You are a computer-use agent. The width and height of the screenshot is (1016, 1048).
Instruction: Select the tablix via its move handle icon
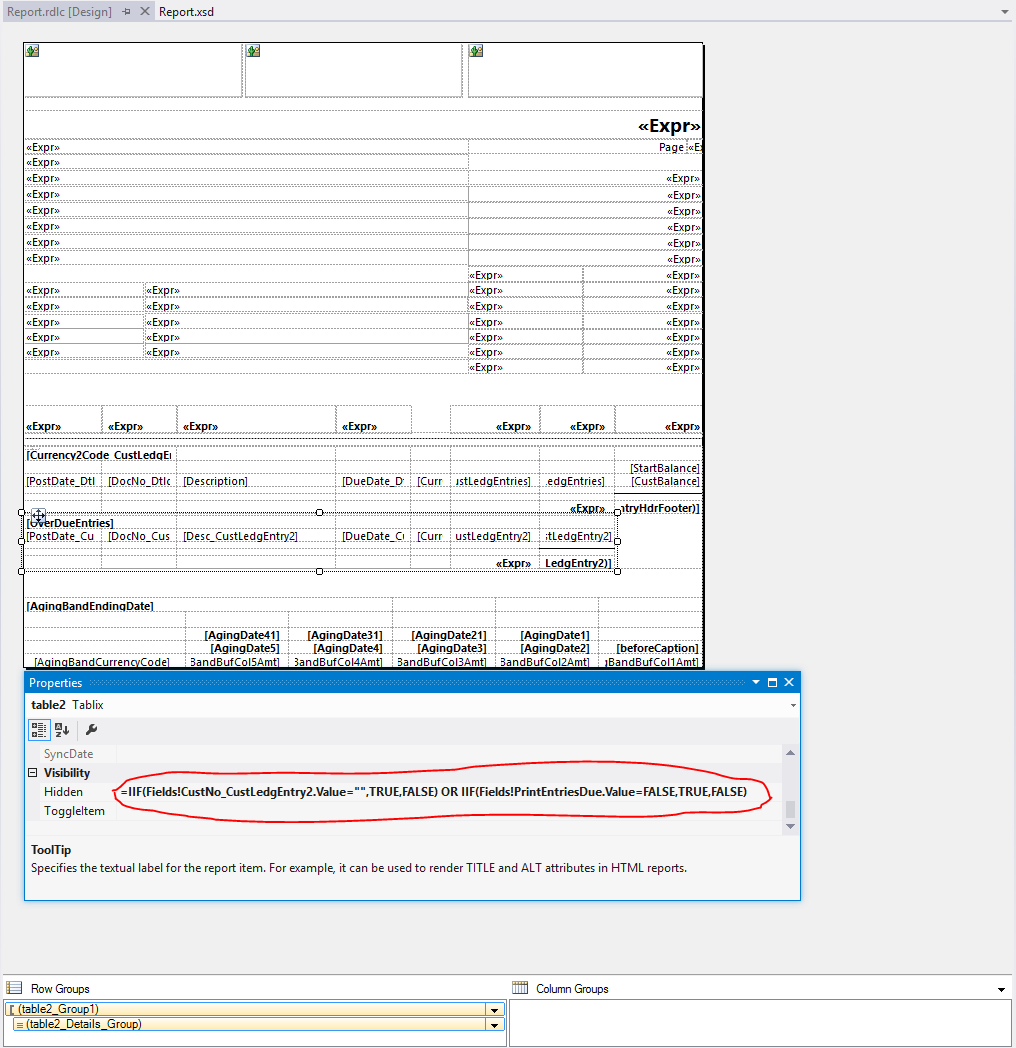click(x=39, y=513)
